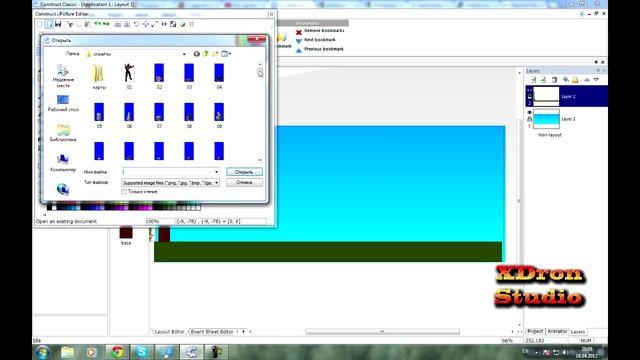Open Windows Explorer from the taskbar
The width and height of the screenshot is (640, 360).
pos(67,352)
